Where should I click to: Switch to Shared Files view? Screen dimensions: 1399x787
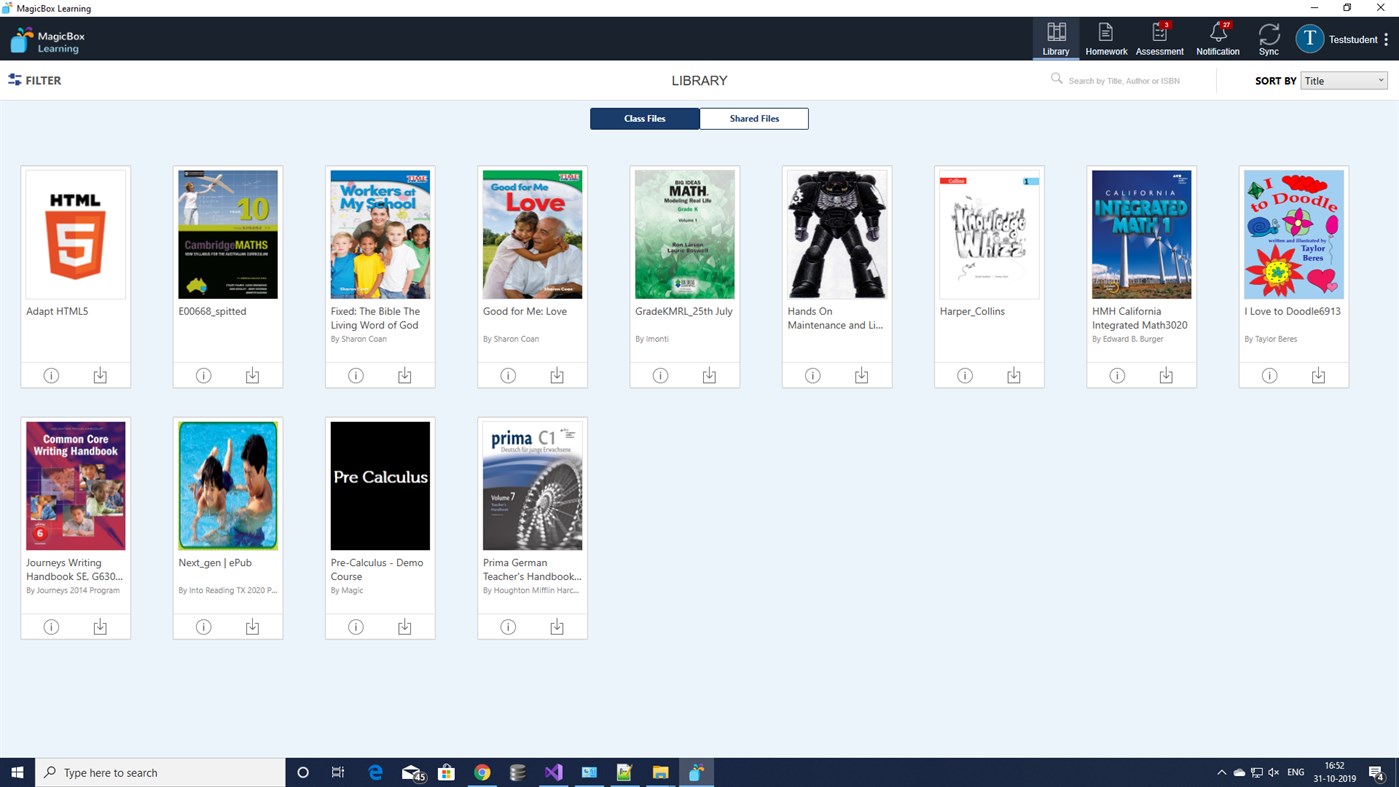pos(753,118)
